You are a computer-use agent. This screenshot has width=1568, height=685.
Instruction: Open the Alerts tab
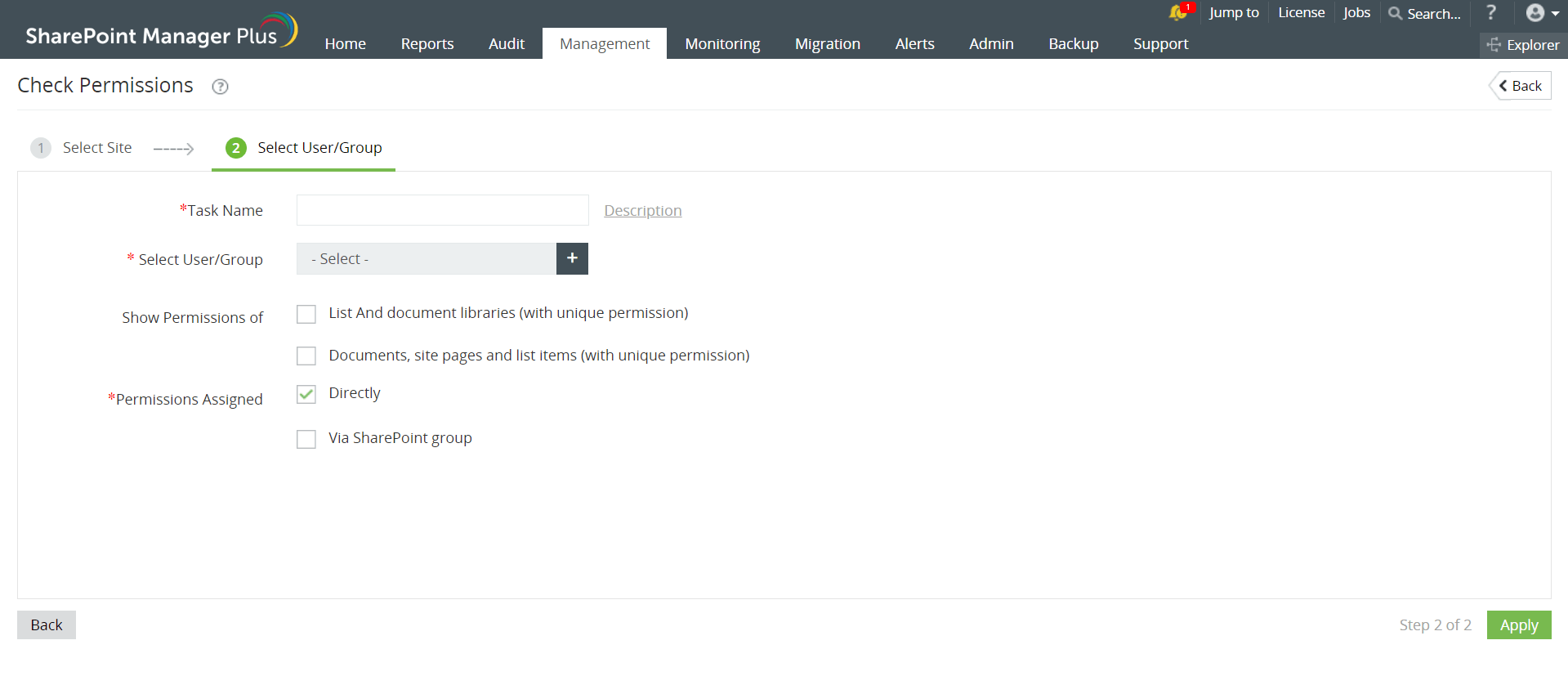pyautogui.click(x=915, y=43)
